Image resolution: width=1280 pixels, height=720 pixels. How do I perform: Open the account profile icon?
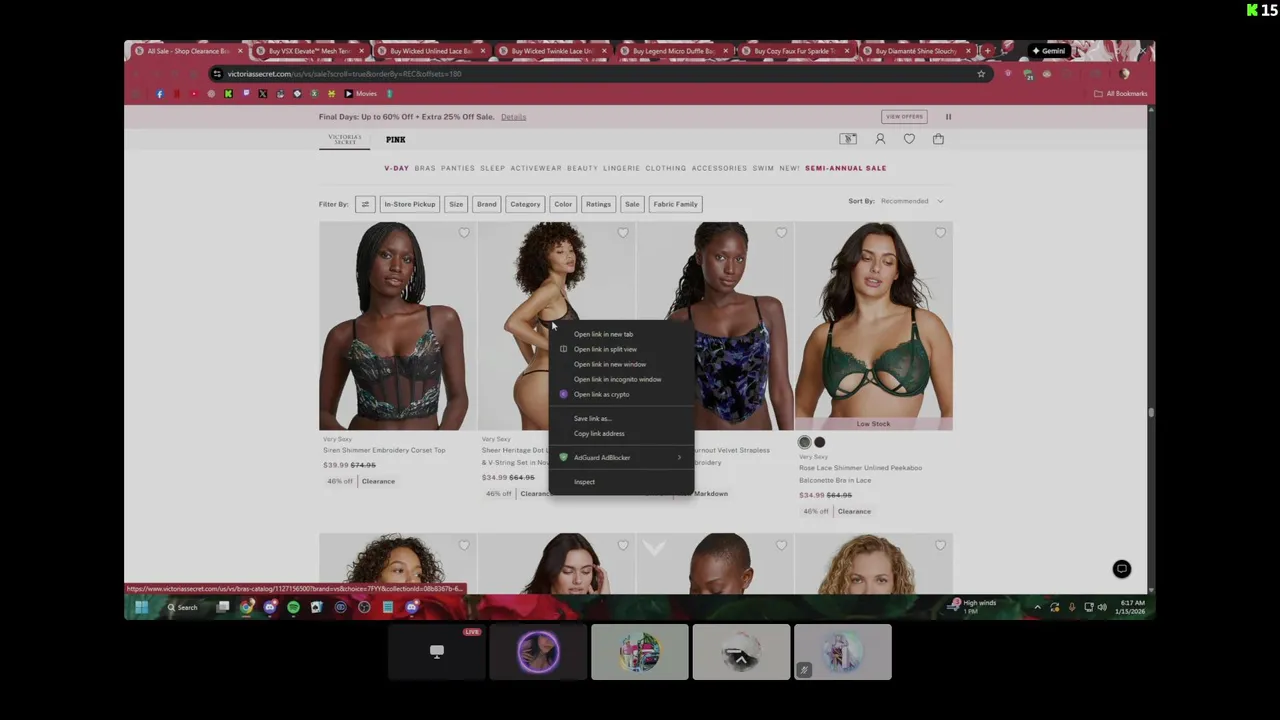pos(880,139)
